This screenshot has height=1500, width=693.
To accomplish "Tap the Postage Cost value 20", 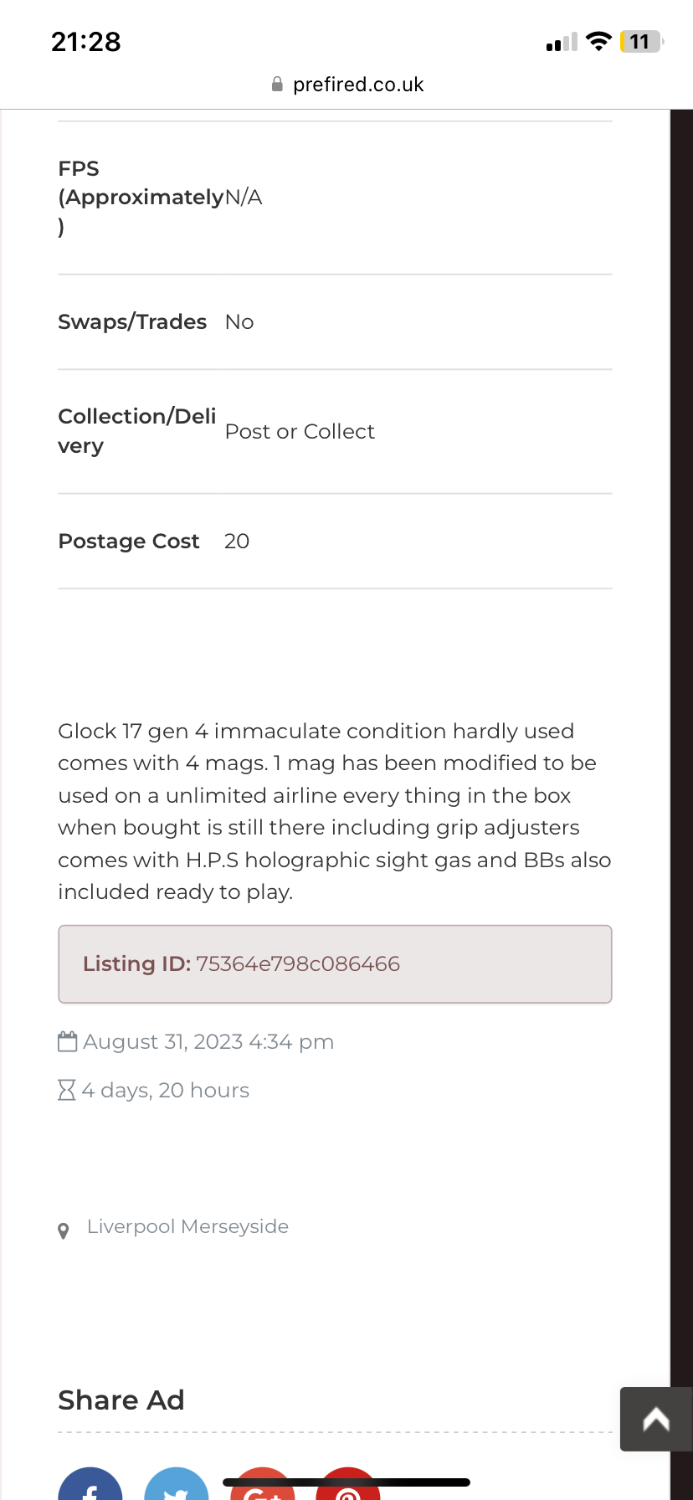I will click(237, 541).
